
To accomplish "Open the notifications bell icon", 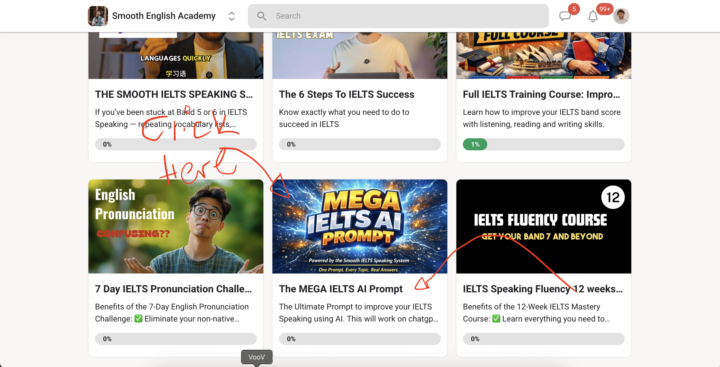I will coord(593,16).
